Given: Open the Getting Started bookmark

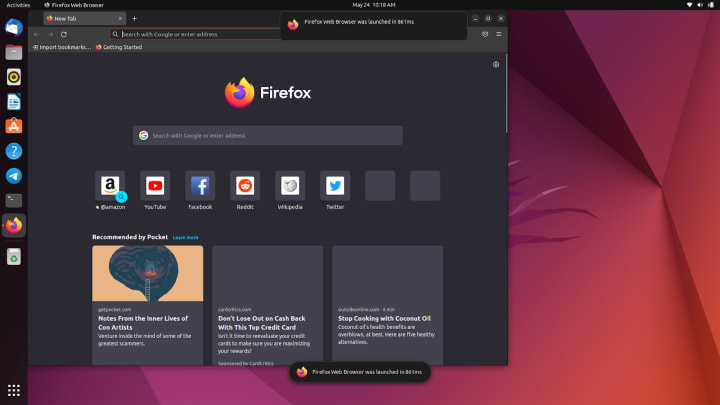Looking at the screenshot, I should [119, 47].
